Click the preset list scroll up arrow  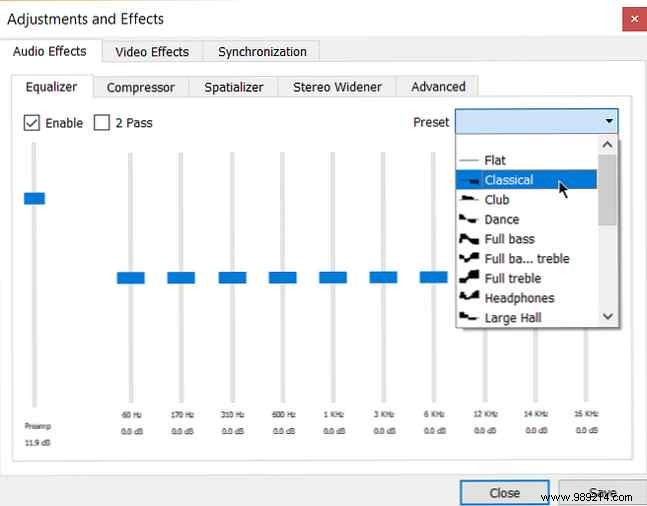[x=607, y=145]
